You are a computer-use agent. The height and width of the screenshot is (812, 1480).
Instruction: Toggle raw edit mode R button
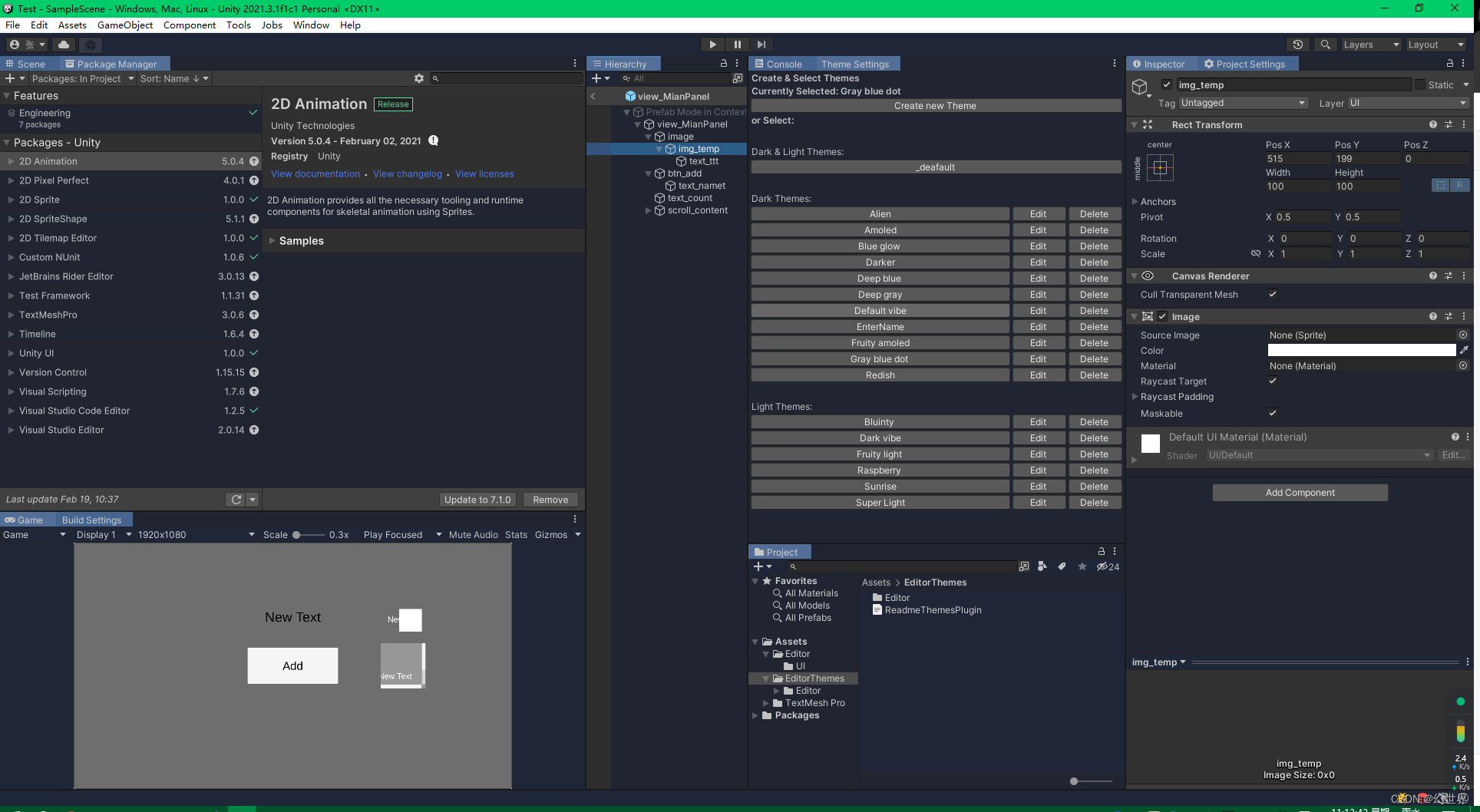[x=1460, y=185]
